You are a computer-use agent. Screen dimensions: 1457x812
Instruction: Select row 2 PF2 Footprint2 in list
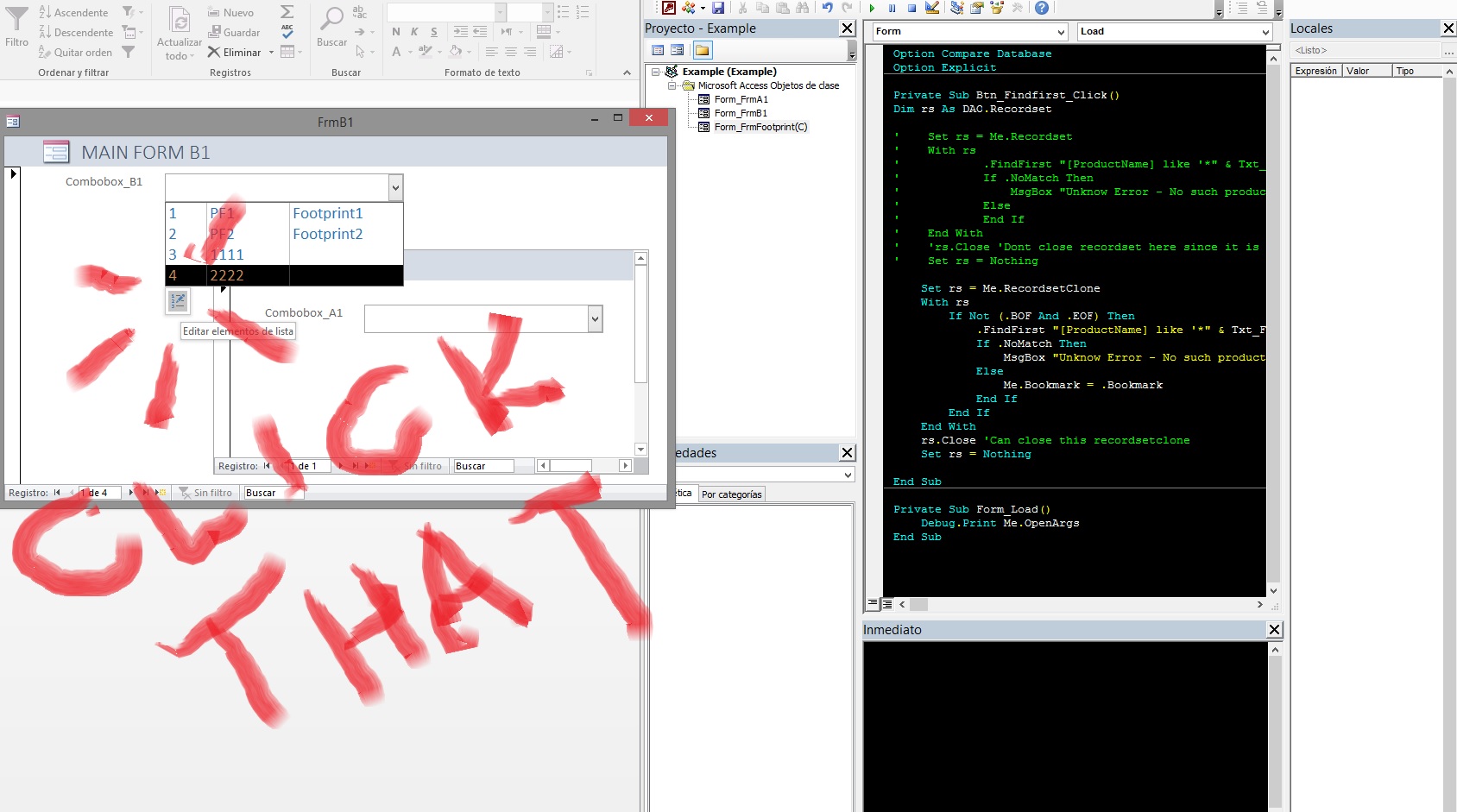284,234
